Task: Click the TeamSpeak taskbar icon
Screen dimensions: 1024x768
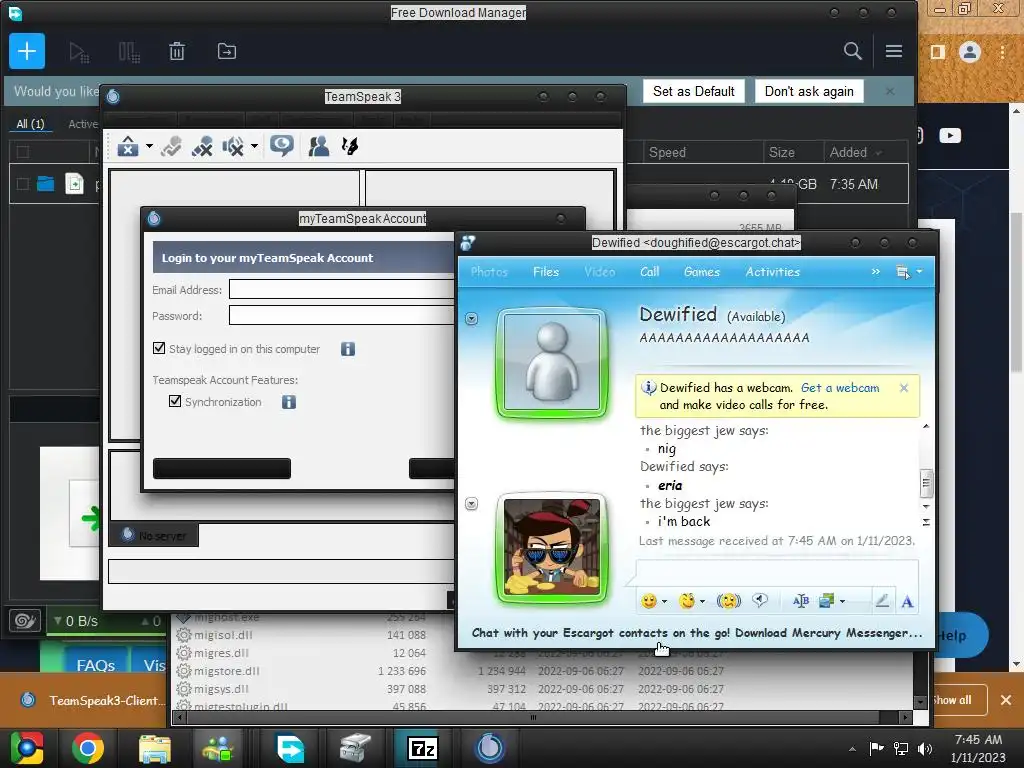Action: click(490, 748)
